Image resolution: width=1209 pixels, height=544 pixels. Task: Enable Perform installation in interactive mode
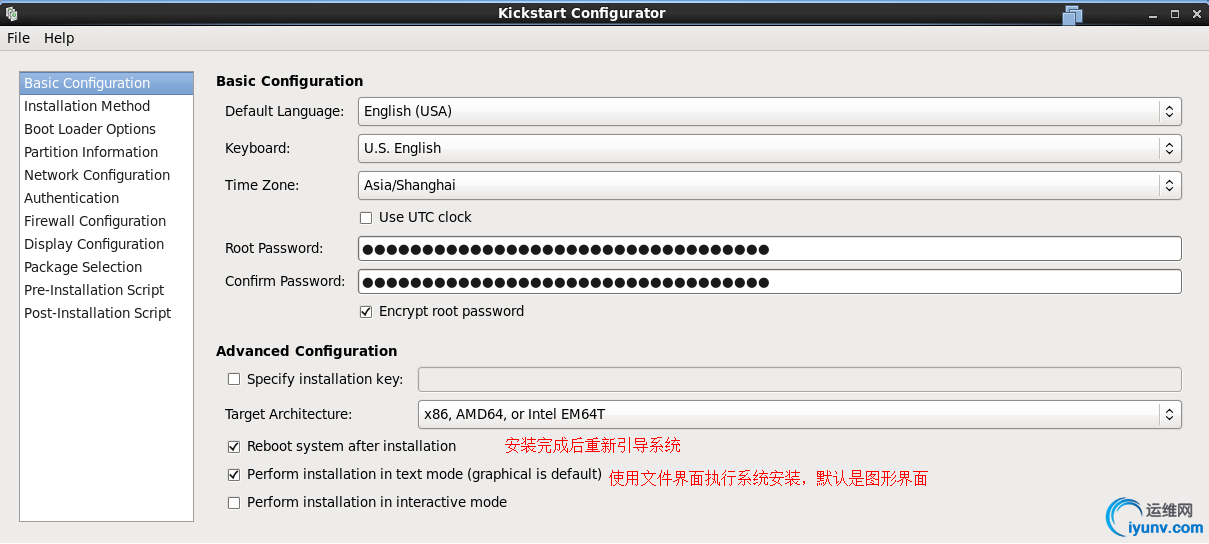[234, 502]
